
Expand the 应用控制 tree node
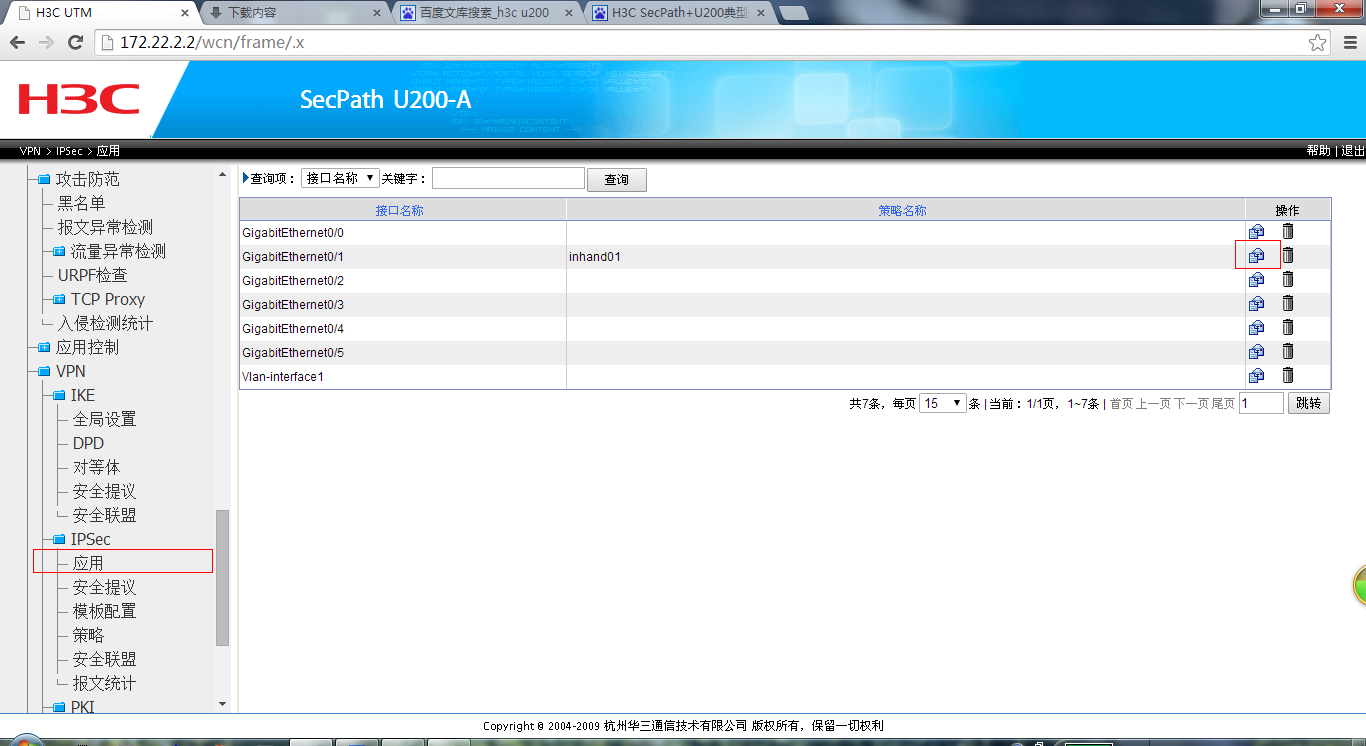click(43, 348)
